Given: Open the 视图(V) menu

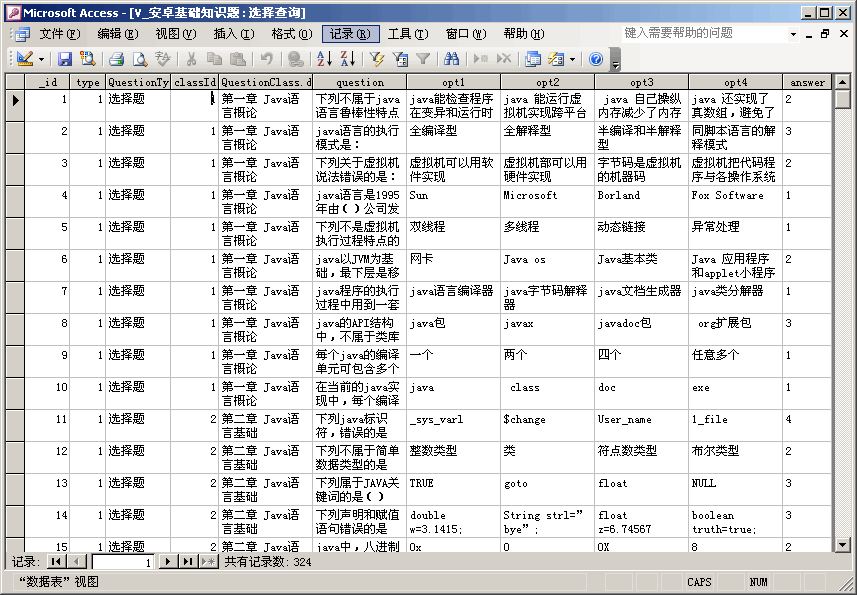Looking at the screenshot, I should tap(175, 34).
